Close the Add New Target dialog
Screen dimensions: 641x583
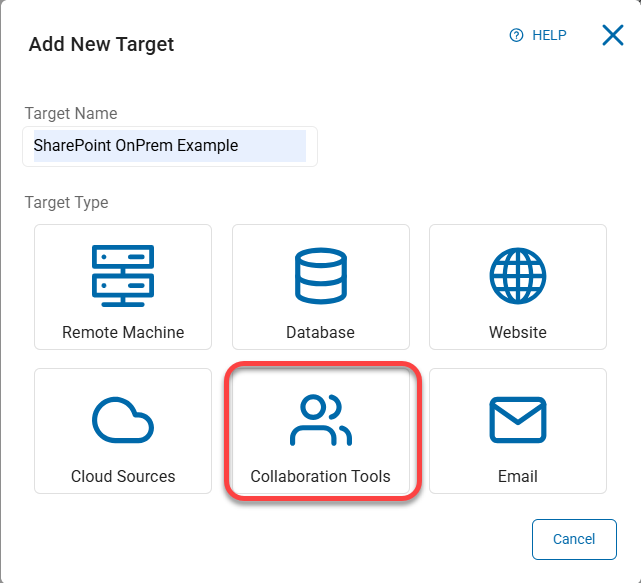point(612,35)
